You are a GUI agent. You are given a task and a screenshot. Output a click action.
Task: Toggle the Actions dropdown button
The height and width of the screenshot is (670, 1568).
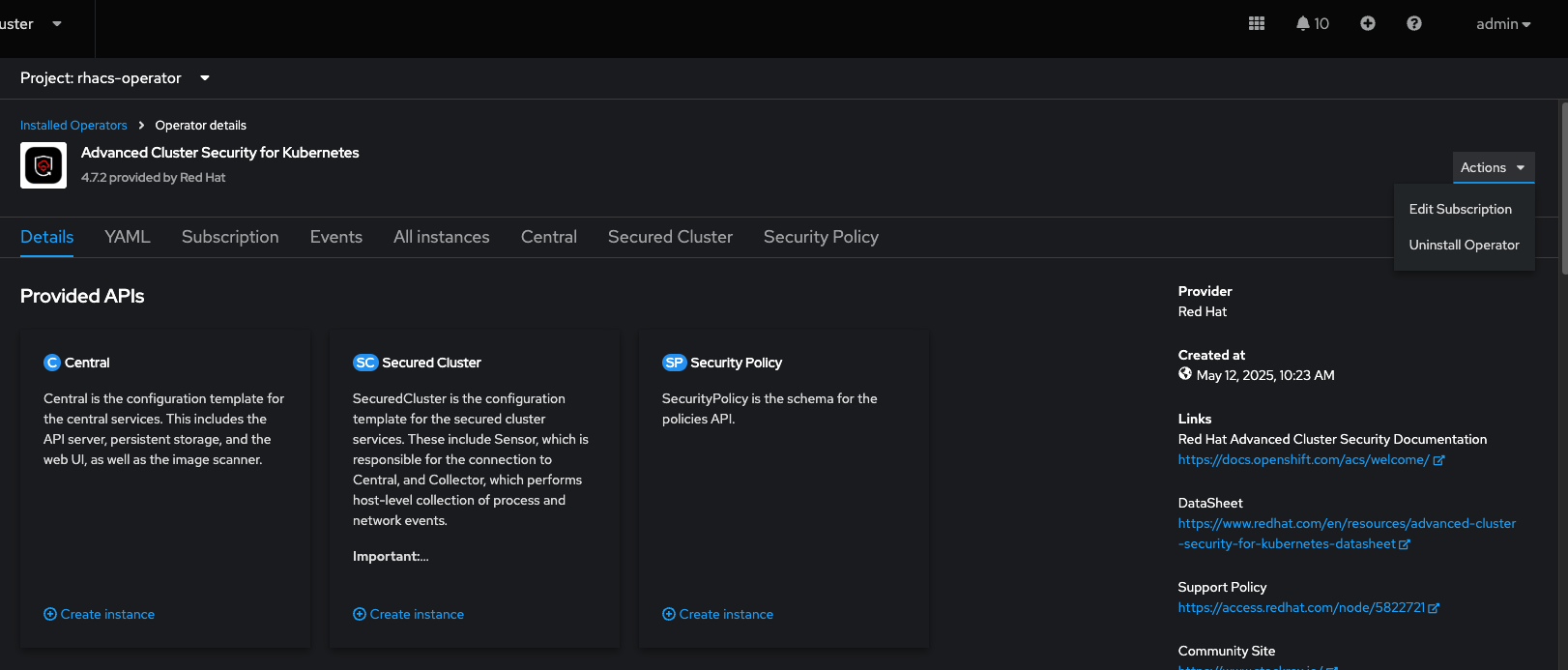1494,167
